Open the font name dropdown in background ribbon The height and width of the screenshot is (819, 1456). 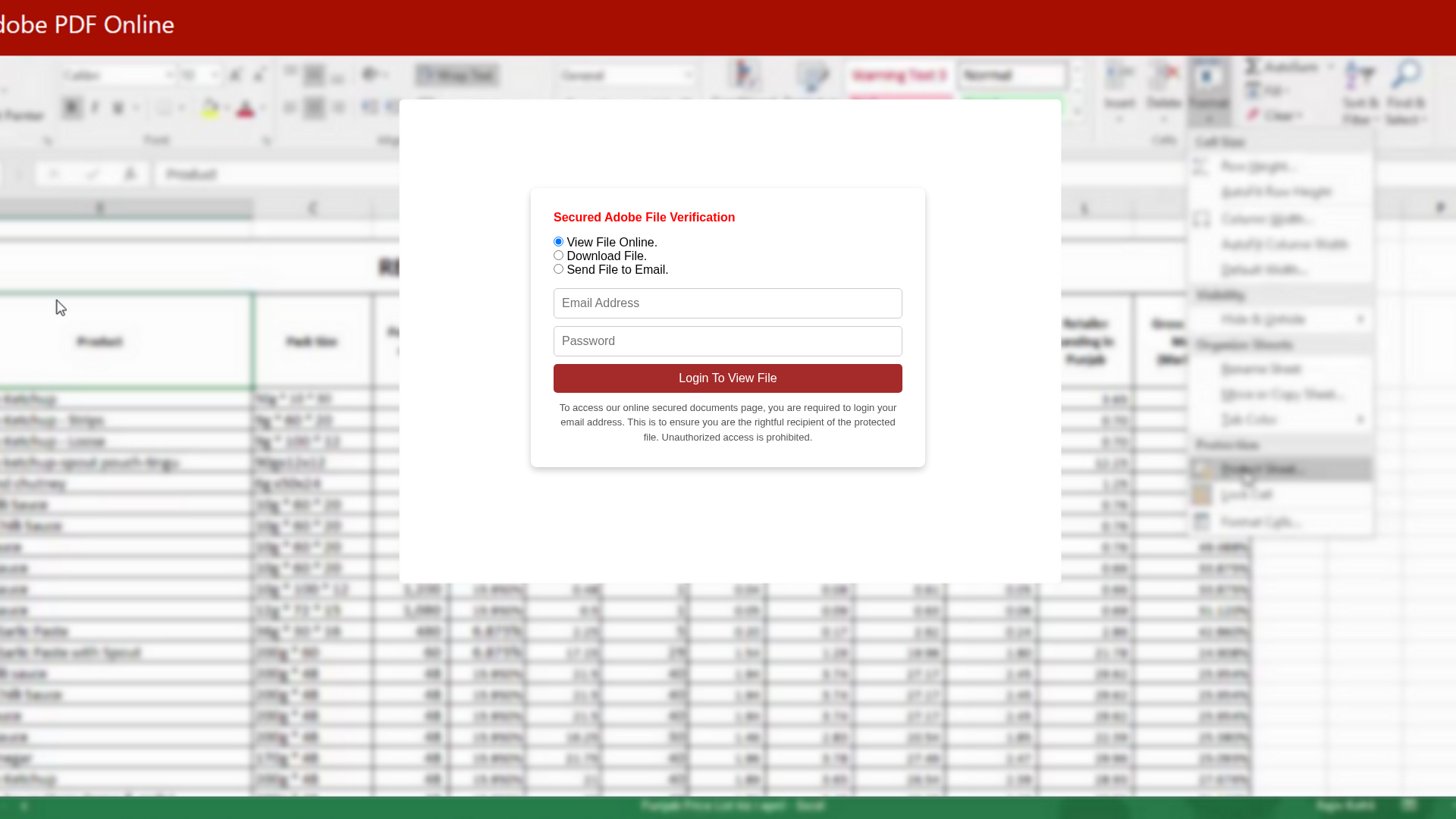click(118, 75)
